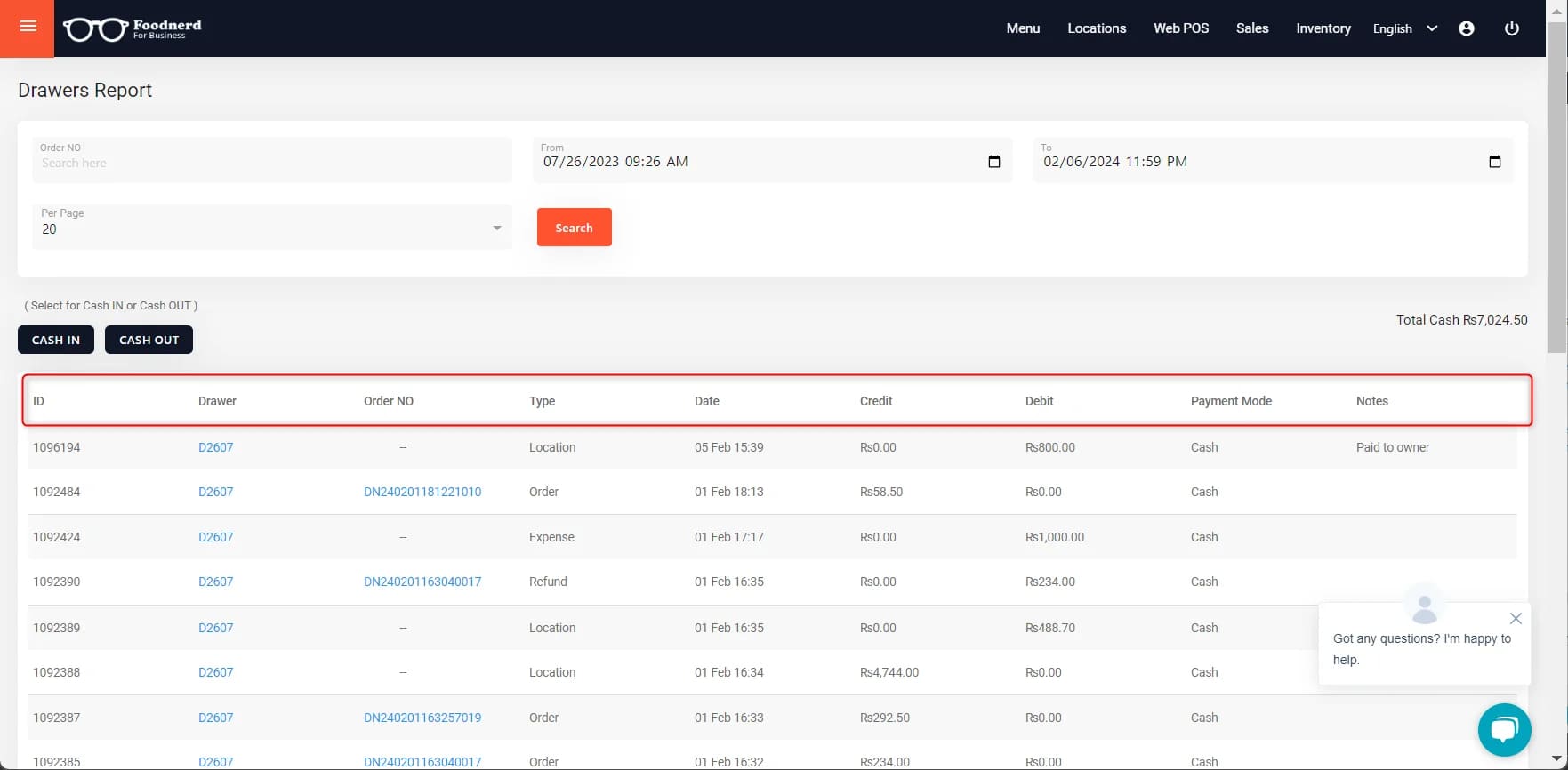Click the Total Cash Rs7,024.50 text

pos(1462,320)
